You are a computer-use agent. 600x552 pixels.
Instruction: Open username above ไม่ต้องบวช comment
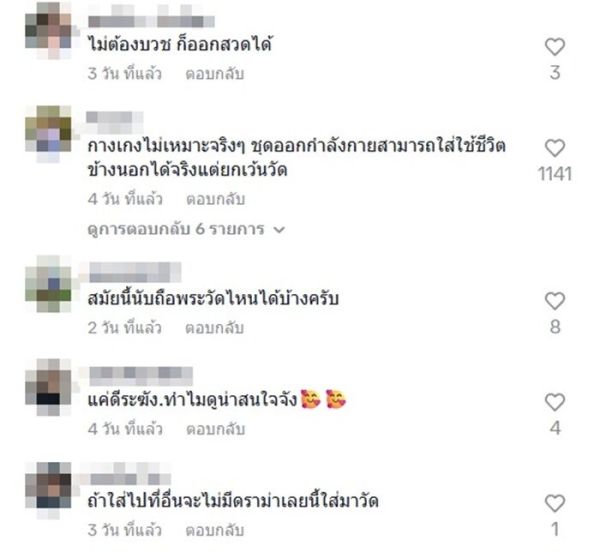(x=151, y=17)
